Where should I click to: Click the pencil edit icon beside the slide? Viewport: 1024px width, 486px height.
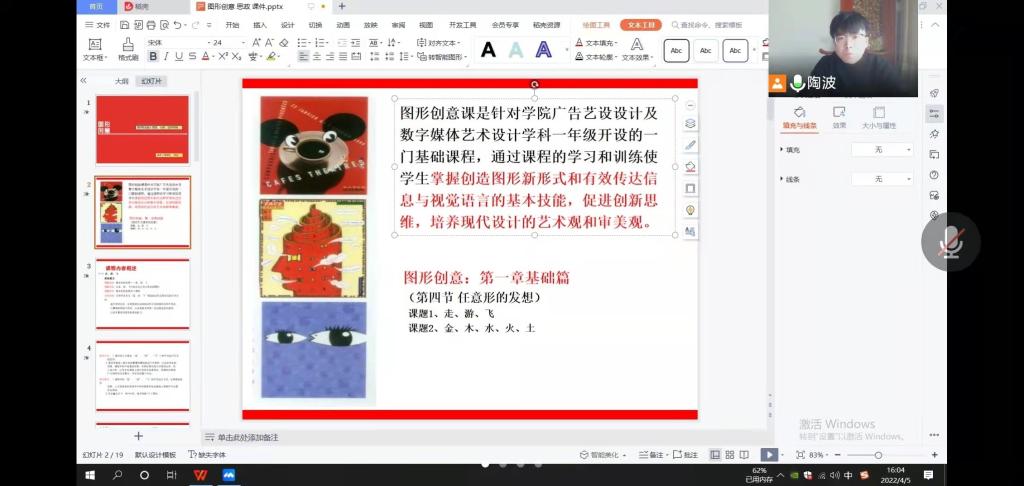click(690, 145)
